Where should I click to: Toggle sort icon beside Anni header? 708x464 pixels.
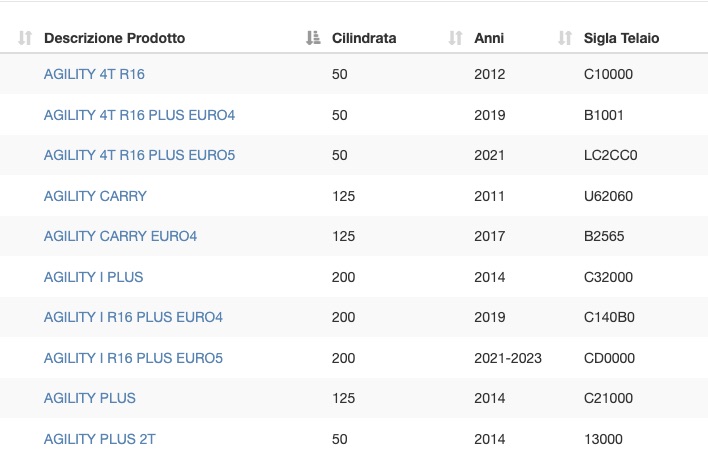[x=455, y=38]
